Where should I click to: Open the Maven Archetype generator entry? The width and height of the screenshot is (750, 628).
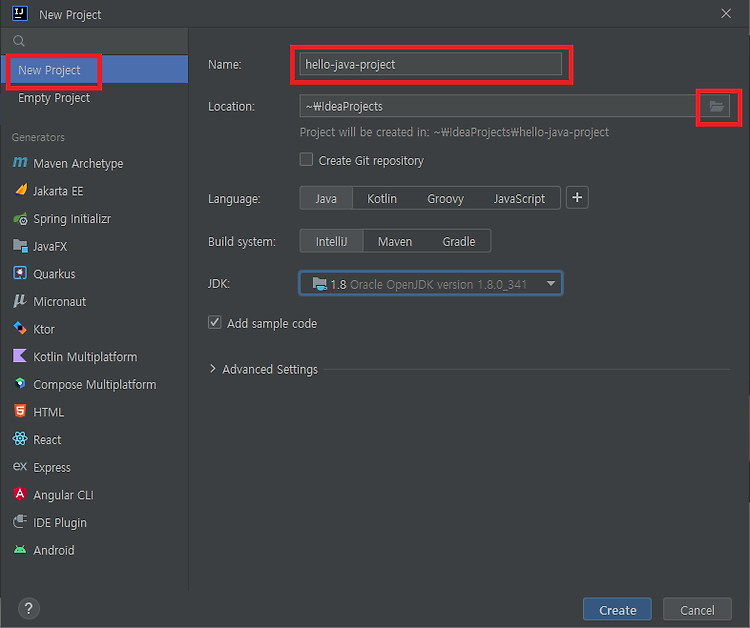pos(94,164)
